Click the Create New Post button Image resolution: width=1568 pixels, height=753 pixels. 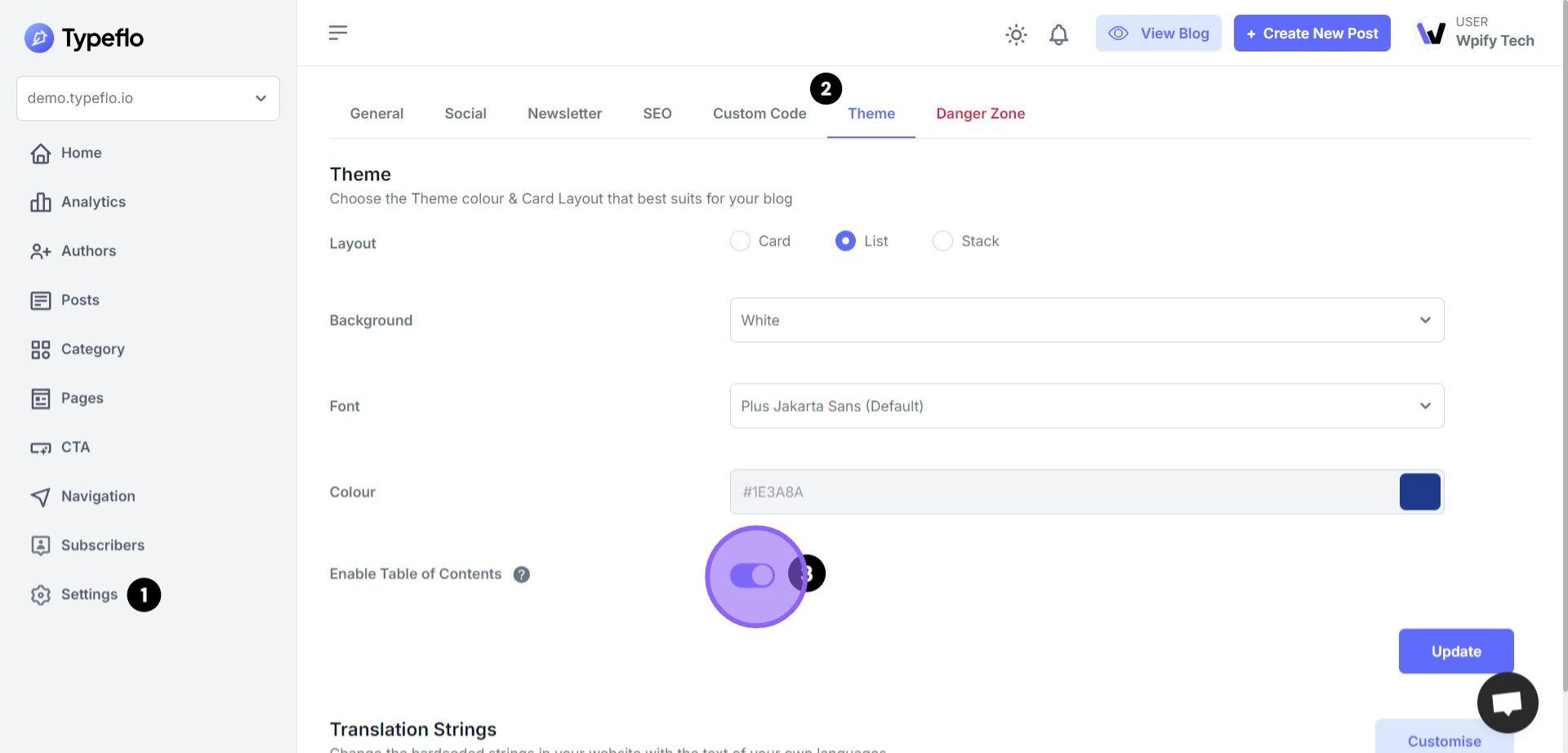(x=1312, y=33)
